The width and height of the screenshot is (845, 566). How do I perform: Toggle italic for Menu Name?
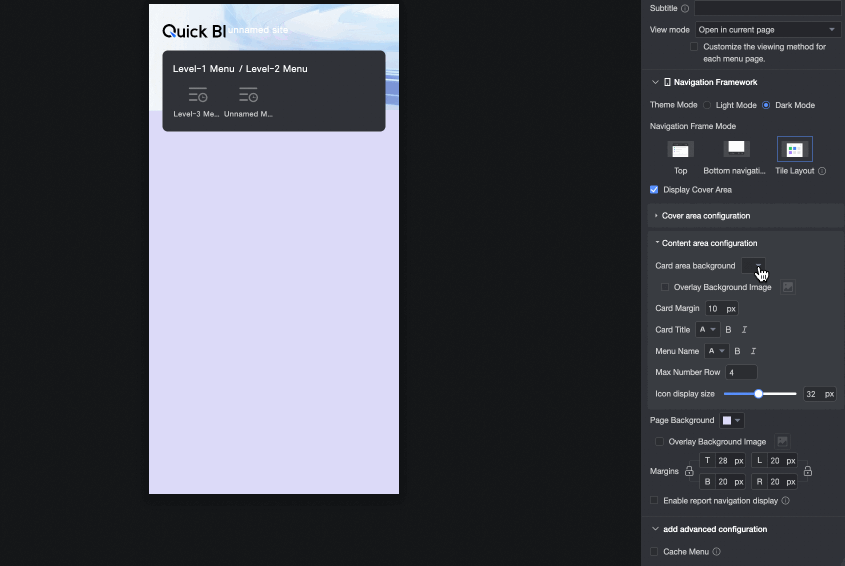click(x=753, y=351)
